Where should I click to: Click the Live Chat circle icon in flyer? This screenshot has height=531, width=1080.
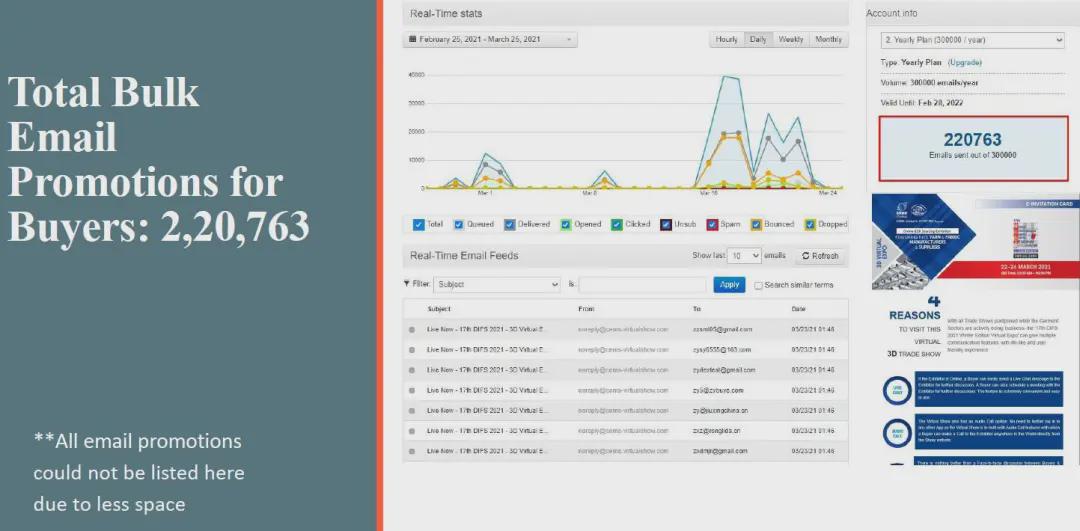pos(897,390)
